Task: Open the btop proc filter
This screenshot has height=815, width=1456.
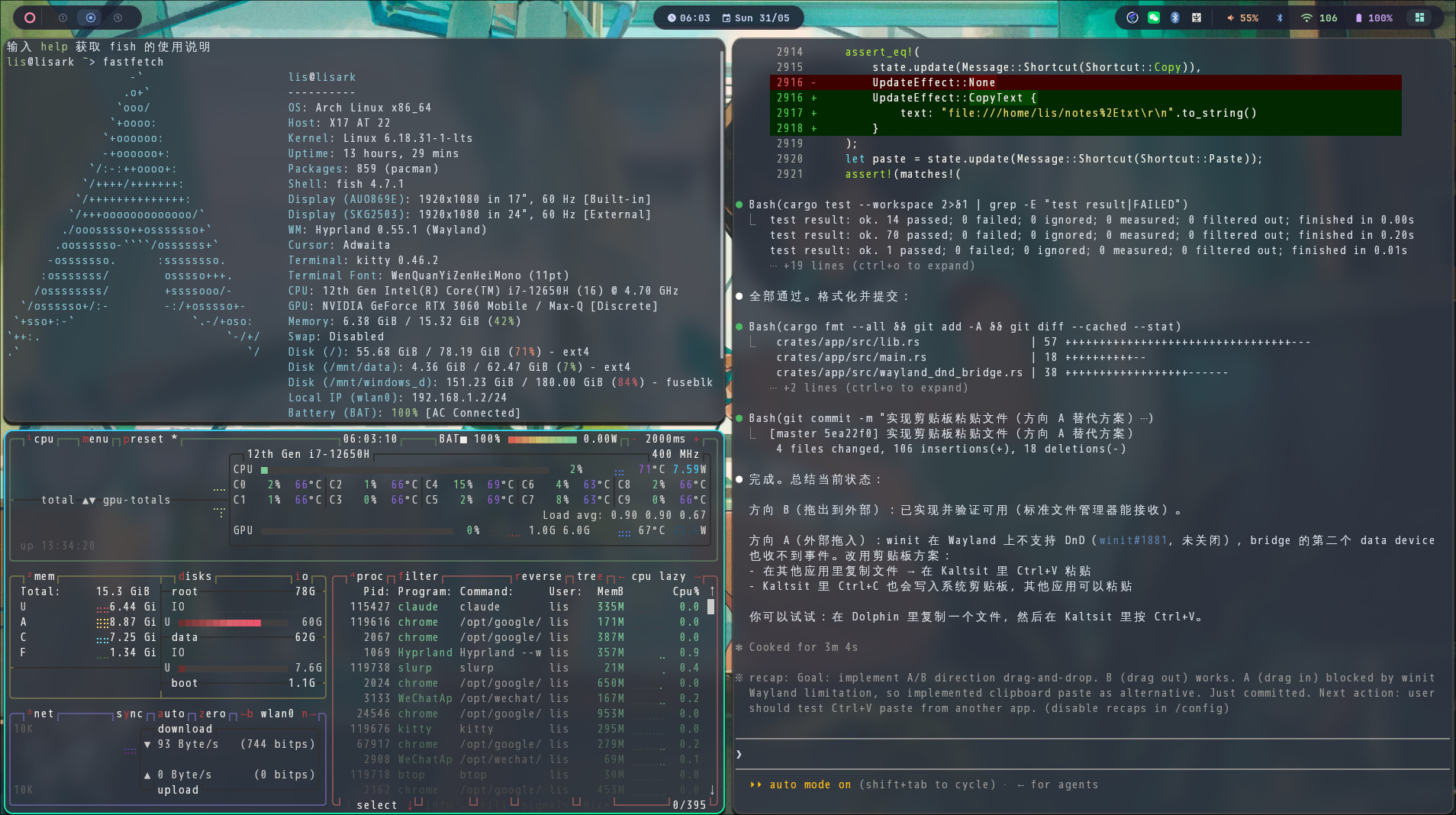Action: (x=418, y=576)
